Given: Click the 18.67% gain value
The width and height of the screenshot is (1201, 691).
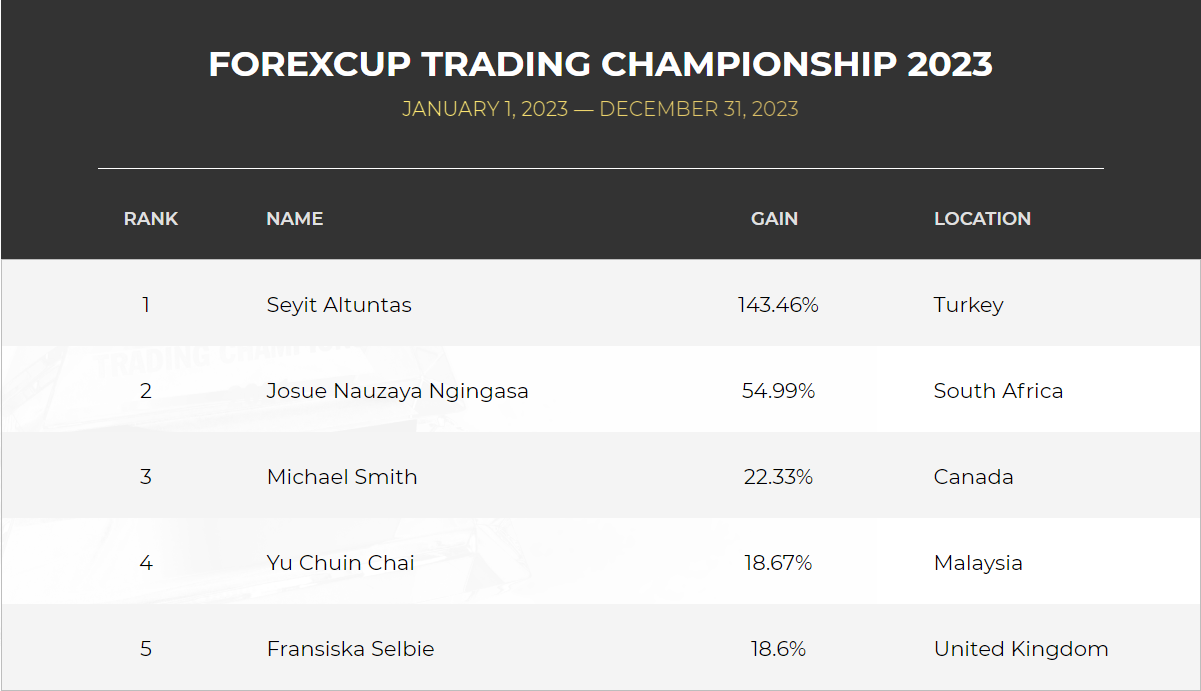Looking at the screenshot, I should click(778, 563).
